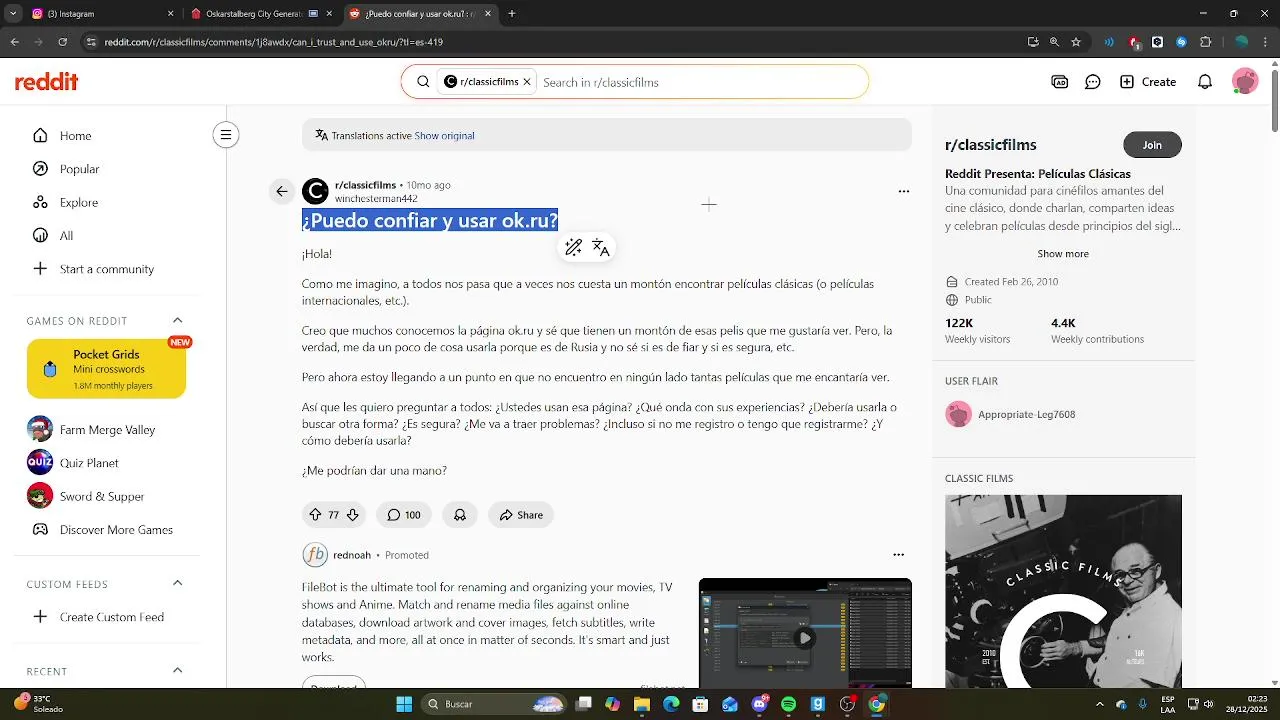Open Spotify from the taskbar

pos(788,704)
